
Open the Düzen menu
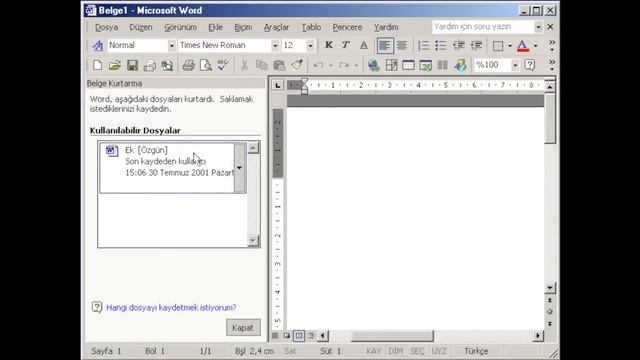141,27
